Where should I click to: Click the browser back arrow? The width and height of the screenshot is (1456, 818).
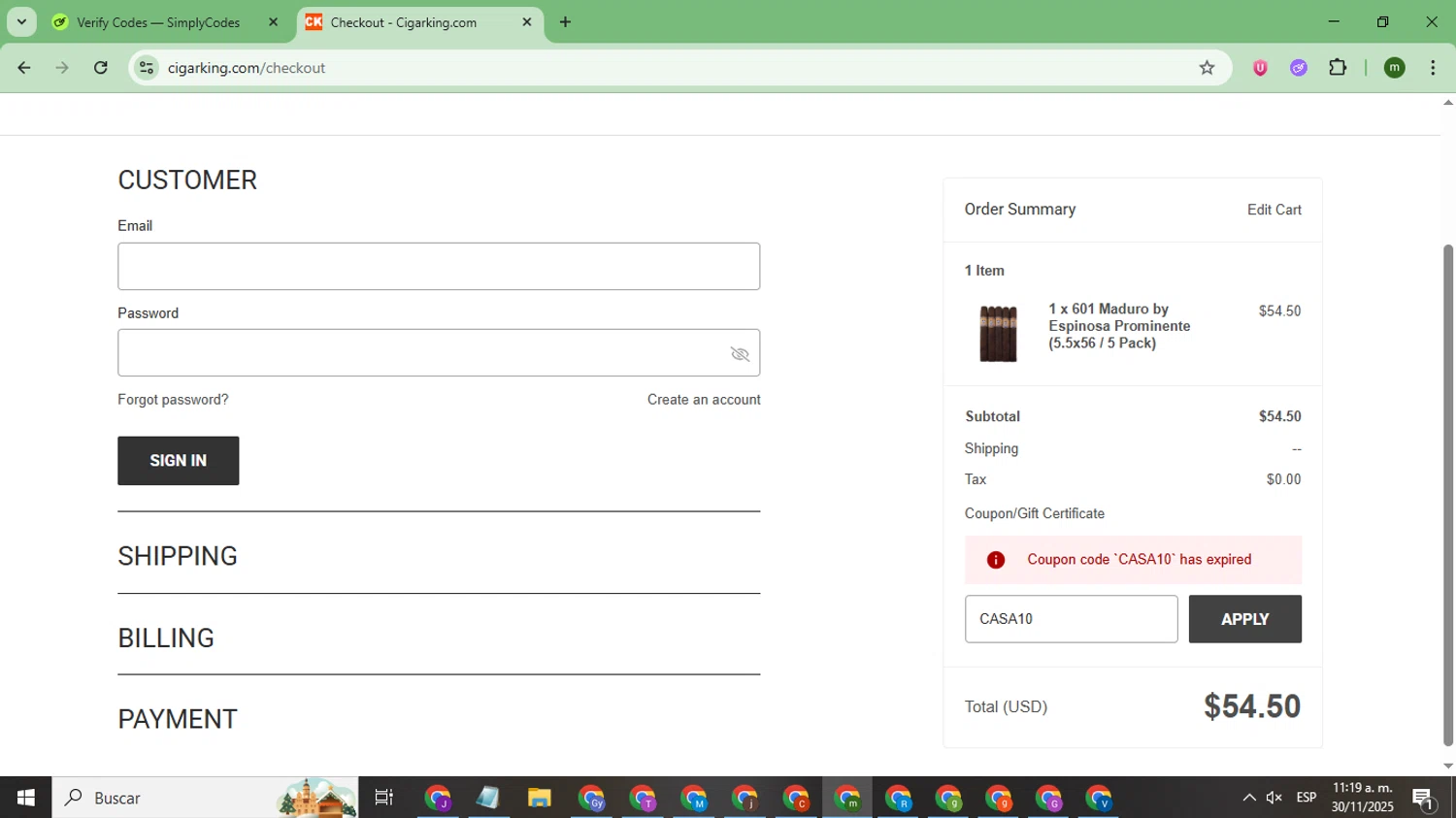(x=24, y=68)
